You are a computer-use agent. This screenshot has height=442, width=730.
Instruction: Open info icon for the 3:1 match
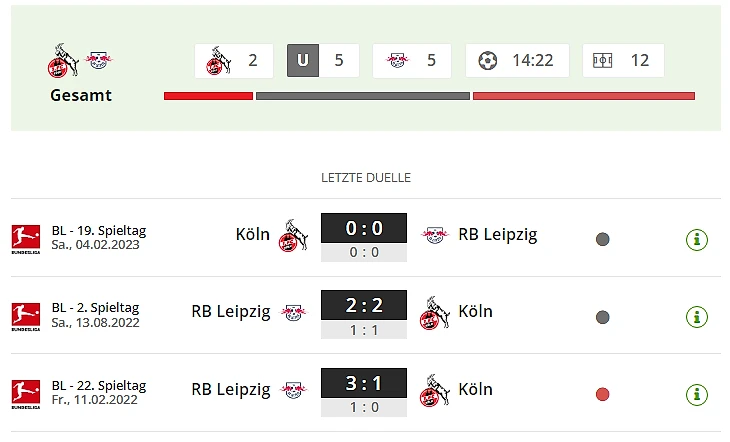click(697, 394)
